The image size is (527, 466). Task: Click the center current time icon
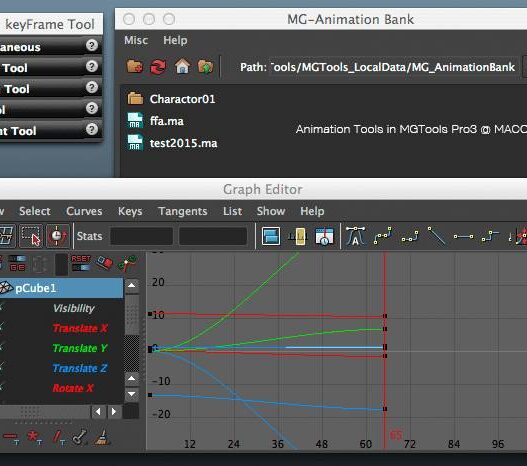pyautogui.click(x=324, y=236)
